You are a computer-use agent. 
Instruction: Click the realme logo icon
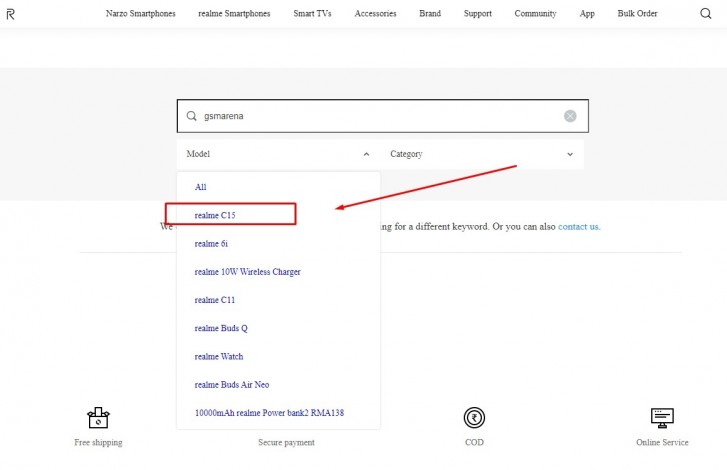(11, 14)
